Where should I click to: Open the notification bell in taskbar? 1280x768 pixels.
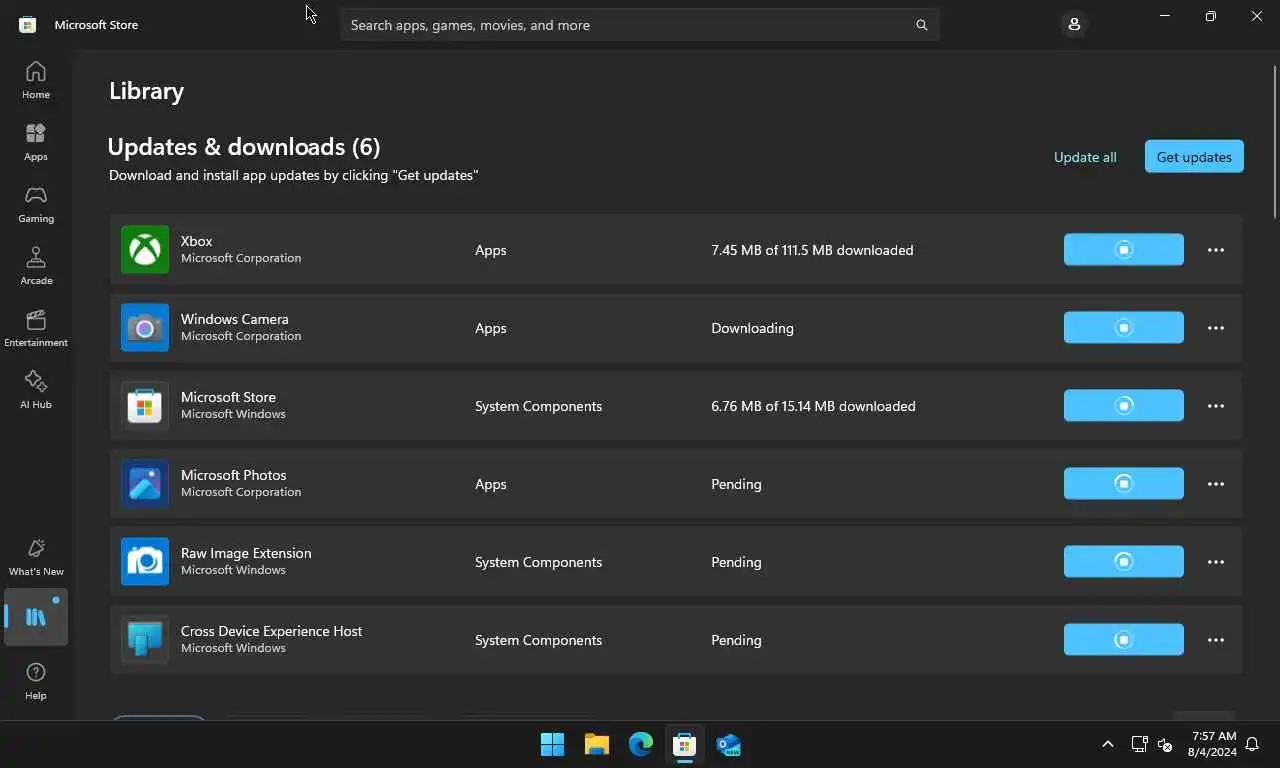pos(1253,744)
